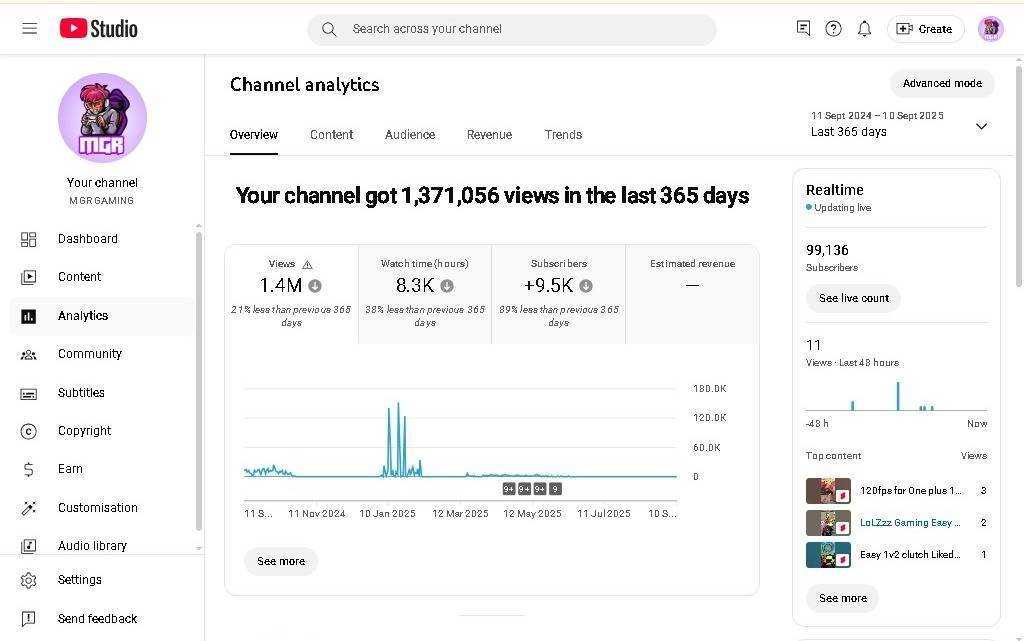Click the YouTube Studio logo

(98, 29)
